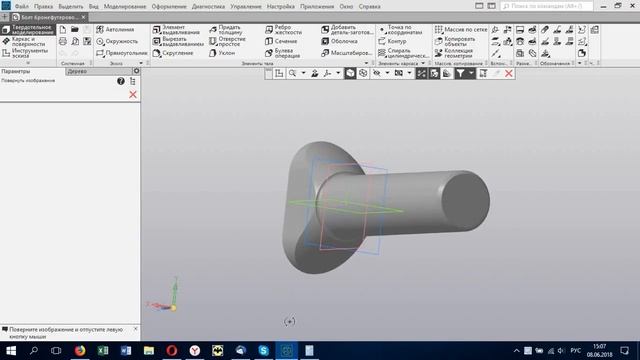The image size is (640, 360).
Task: Select the Уклон draft tool
Action: click(x=222, y=53)
